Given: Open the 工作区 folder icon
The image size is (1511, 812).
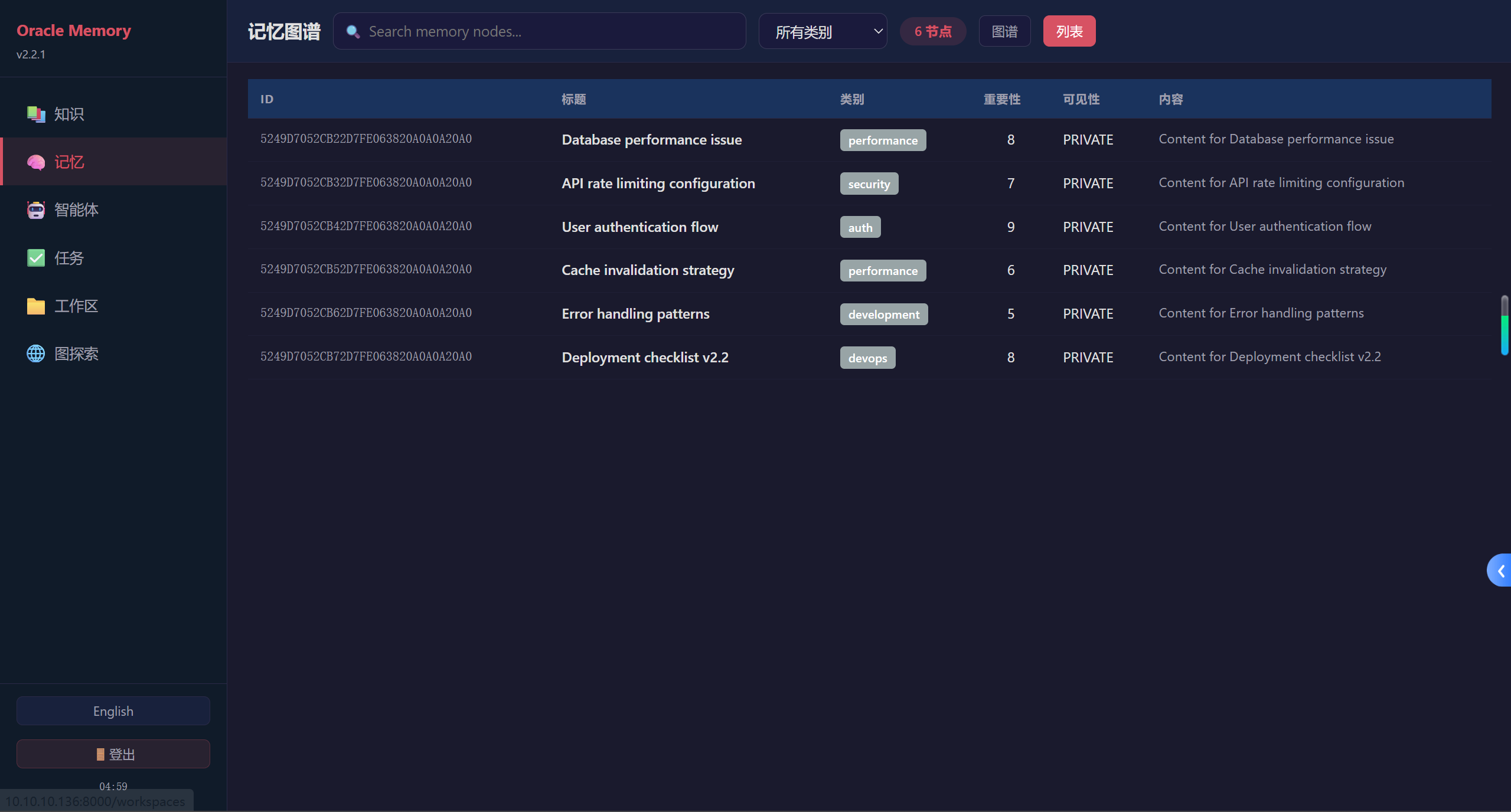Looking at the screenshot, I should pyautogui.click(x=36, y=306).
